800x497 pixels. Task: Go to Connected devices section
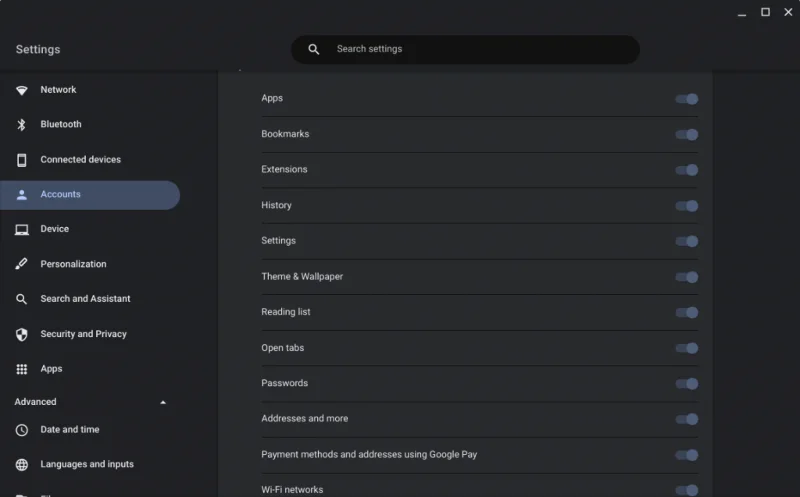point(90,160)
